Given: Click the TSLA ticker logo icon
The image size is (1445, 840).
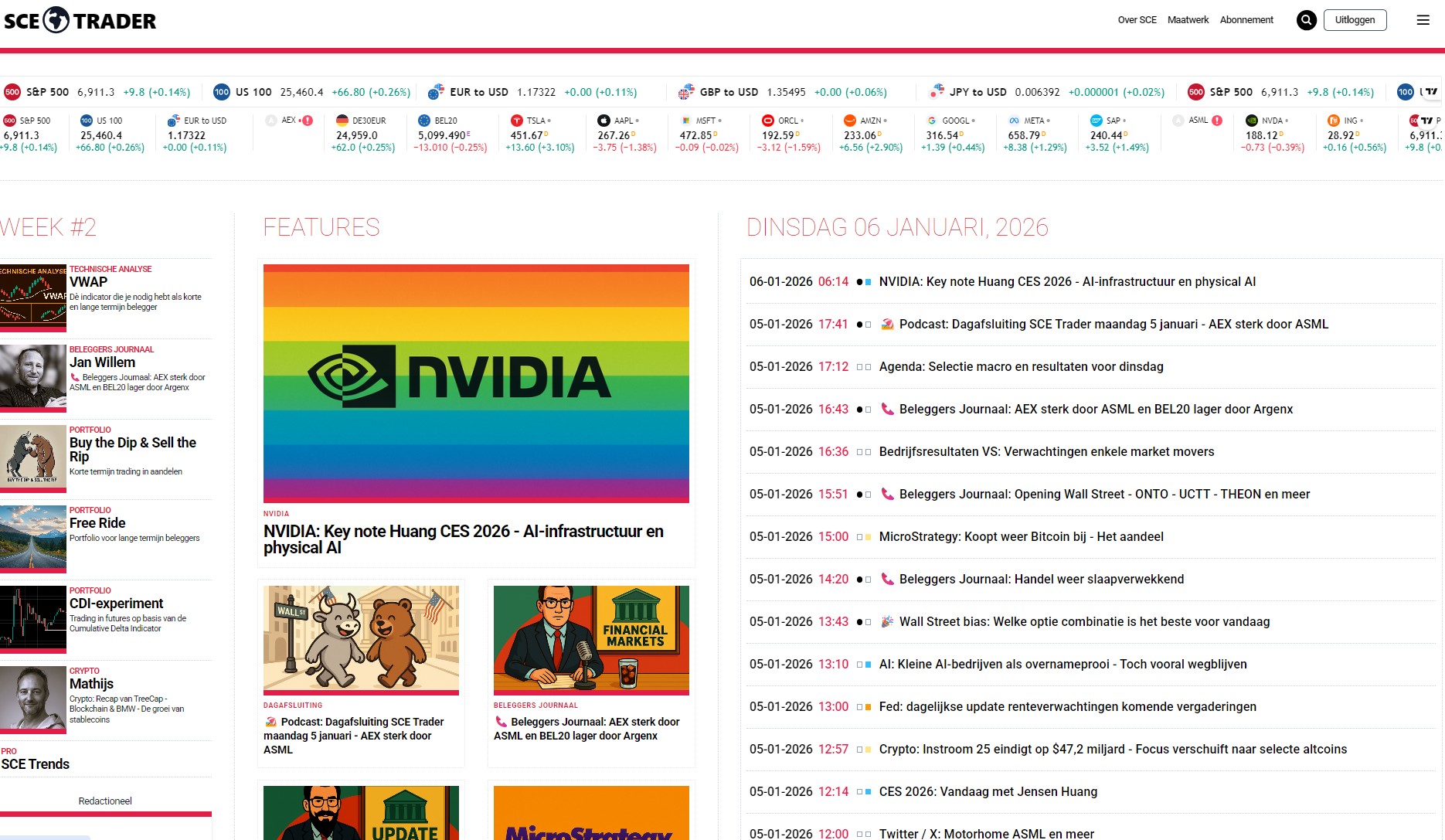Looking at the screenshot, I should pyautogui.click(x=517, y=121).
